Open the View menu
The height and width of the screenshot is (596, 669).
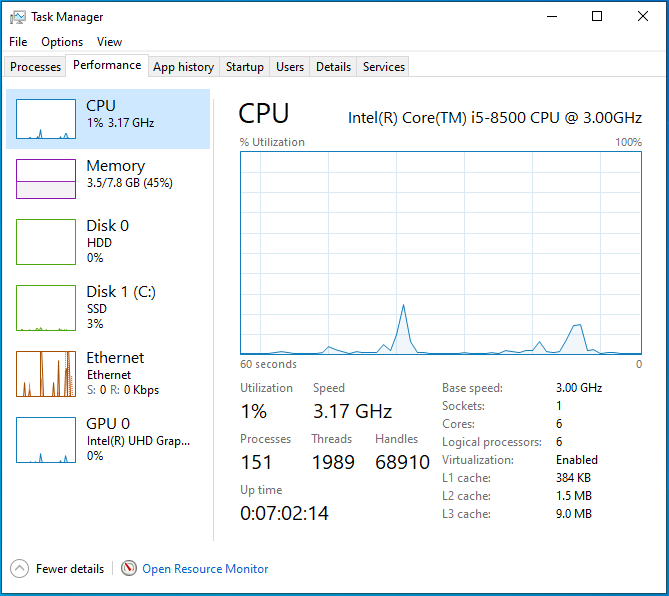coord(109,42)
